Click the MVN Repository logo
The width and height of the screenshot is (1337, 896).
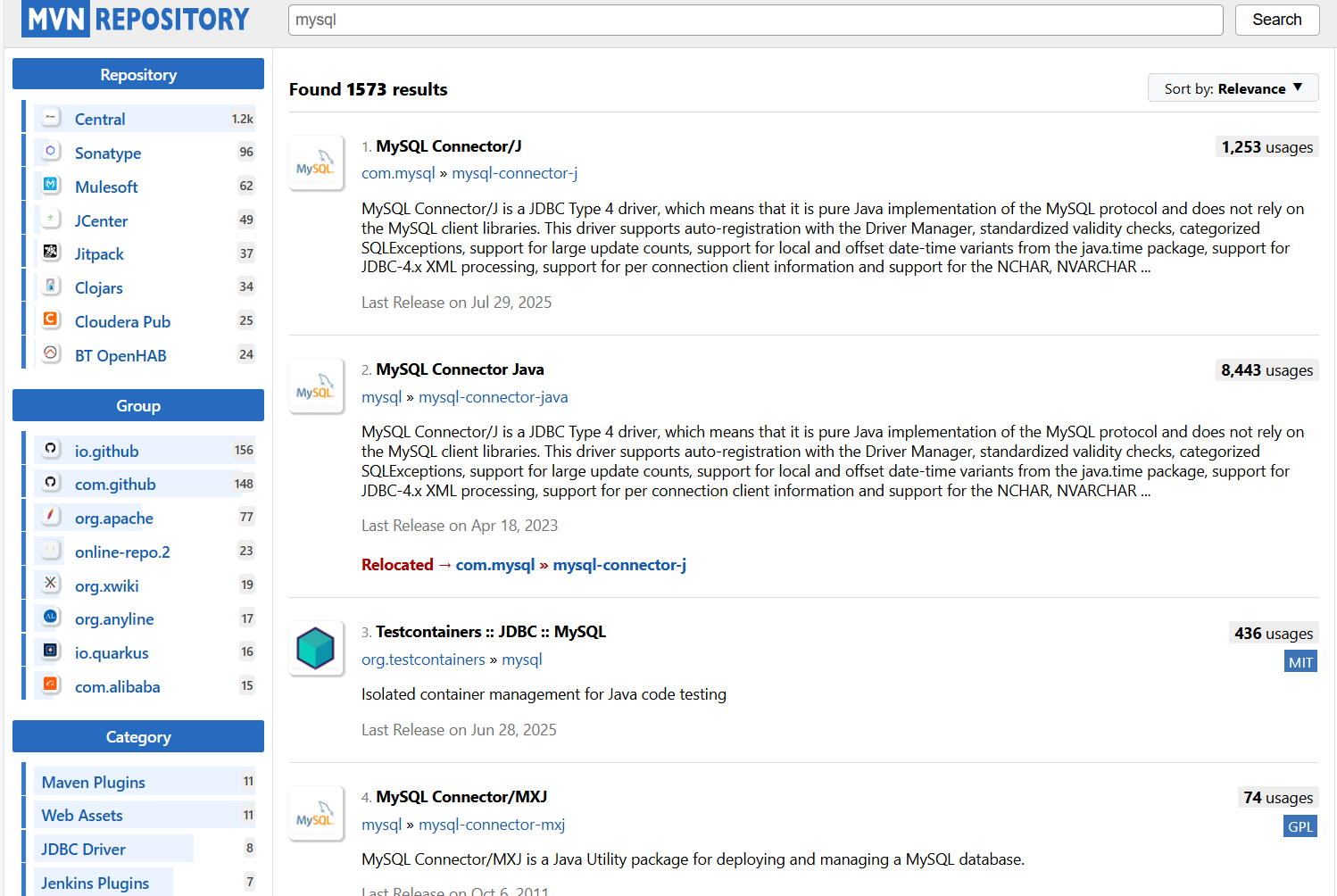click(137, 19)
